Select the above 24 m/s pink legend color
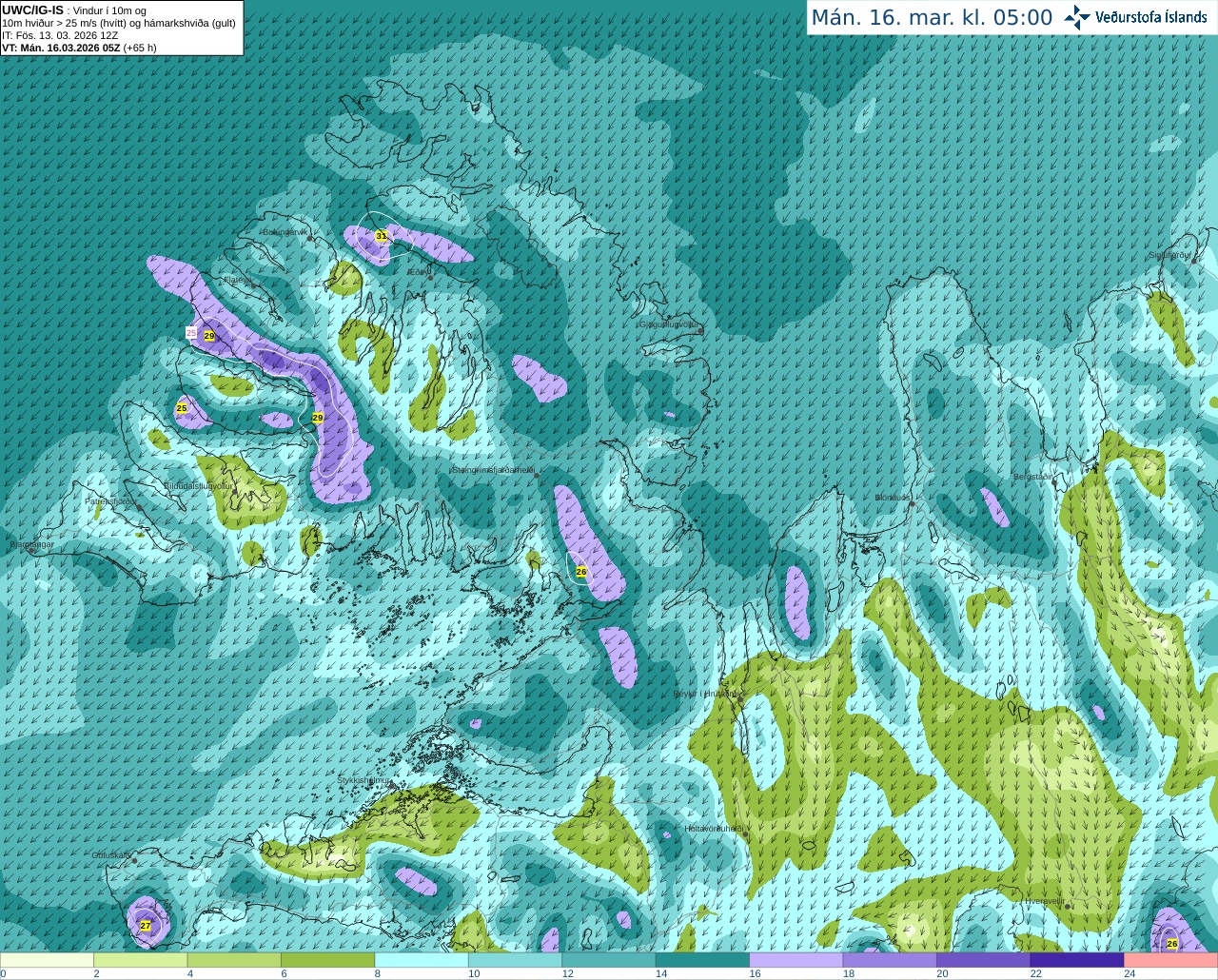Image resolution: width=1218 pixels, height=980 pixels. (x=1170, y=960)
